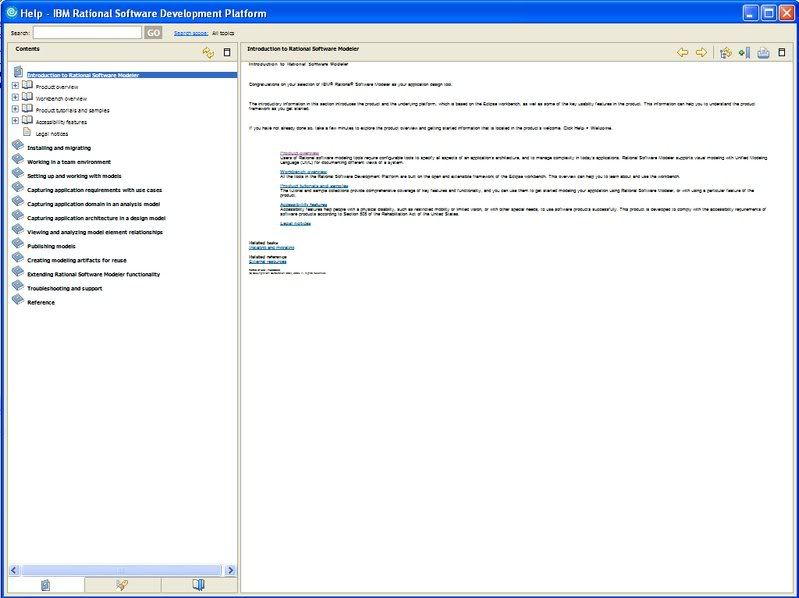Show current topic in table of contents
This screenshot has width=799, height=598.
coord(726,52)
